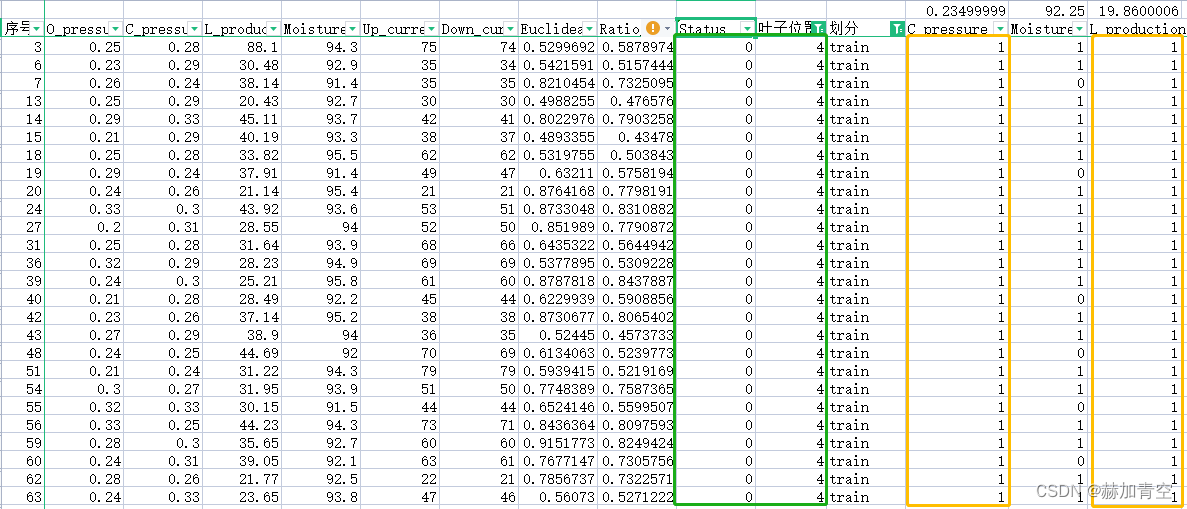
Task: Select the Status header cell
Action: tap(715, 29)
